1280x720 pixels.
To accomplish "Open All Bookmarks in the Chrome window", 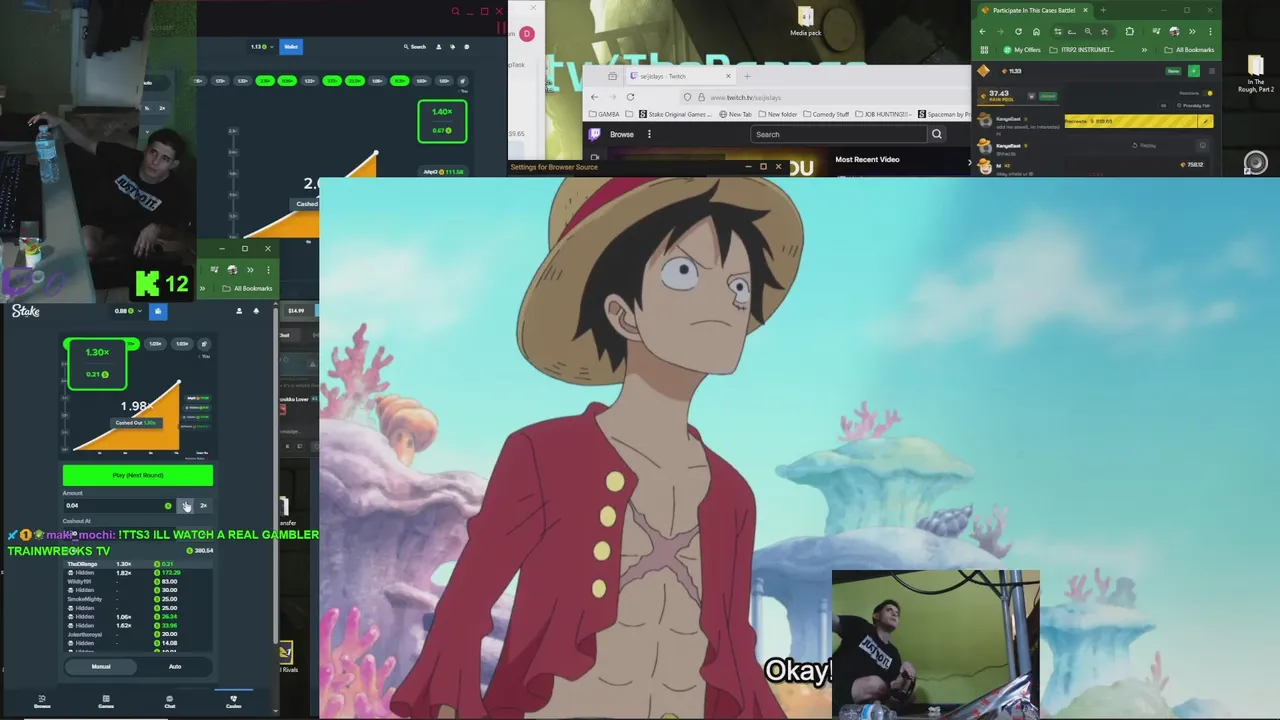I will pos(1190,50).
